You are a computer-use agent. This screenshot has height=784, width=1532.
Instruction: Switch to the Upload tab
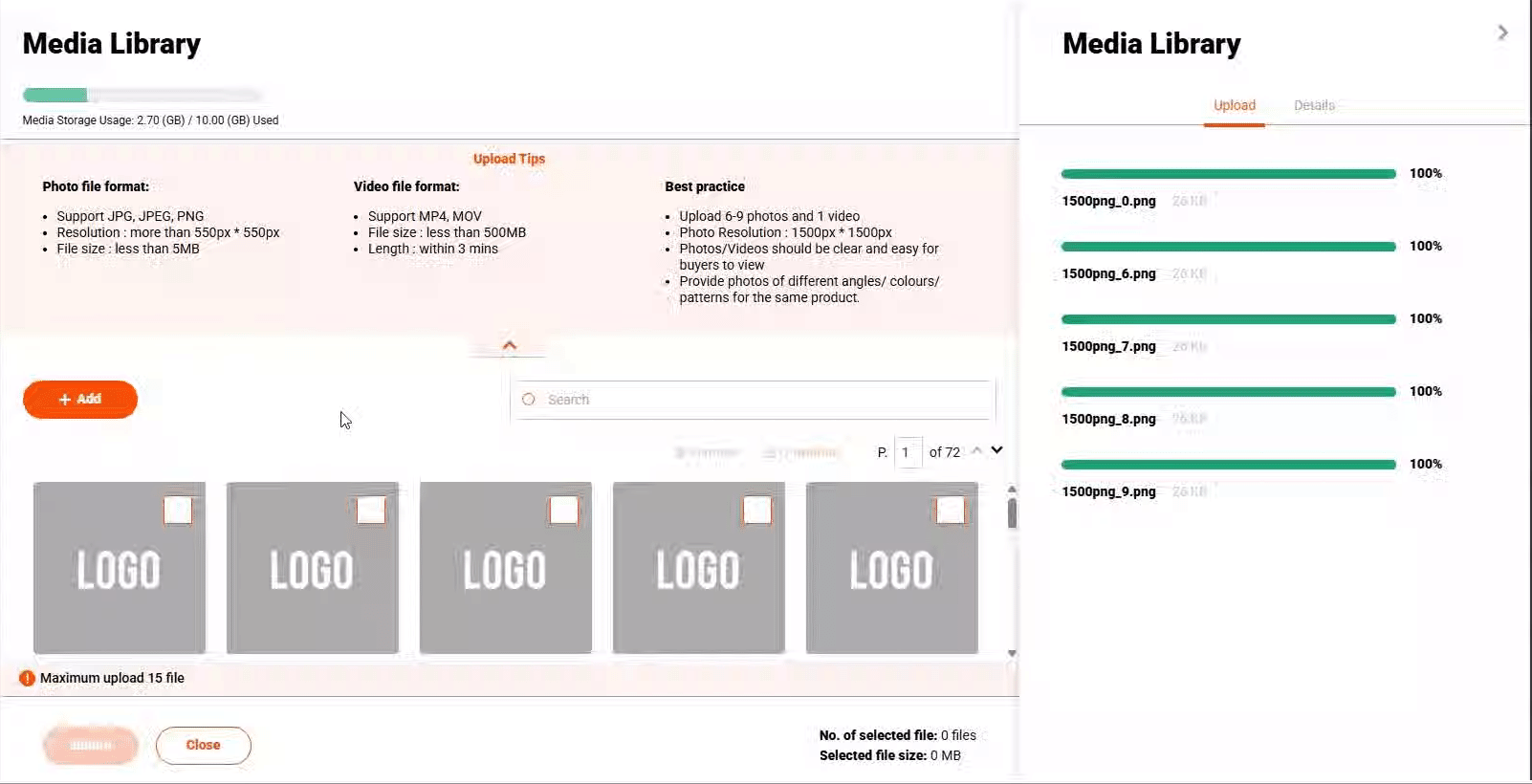tap(1234, 106)
